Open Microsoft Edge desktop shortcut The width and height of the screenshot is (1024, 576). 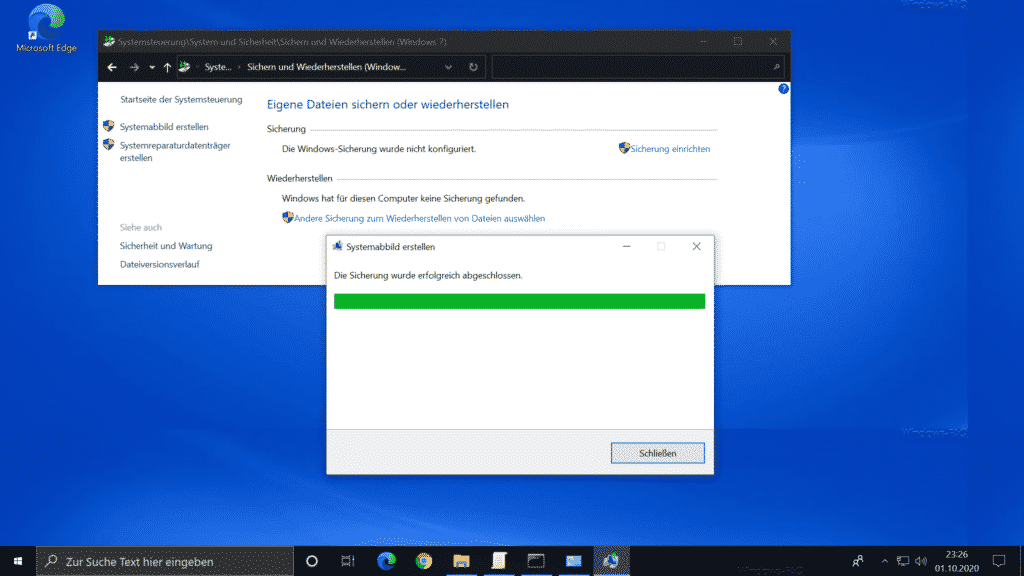[x=46, y=29]
